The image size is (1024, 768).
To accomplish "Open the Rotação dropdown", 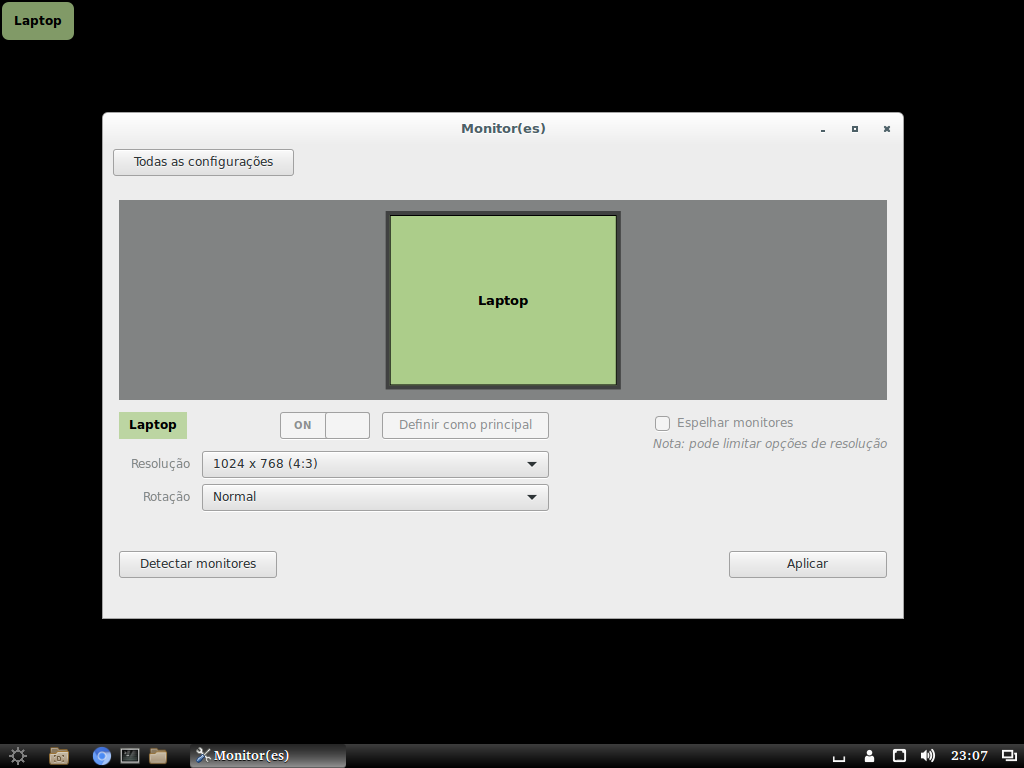I will point(375,497).
